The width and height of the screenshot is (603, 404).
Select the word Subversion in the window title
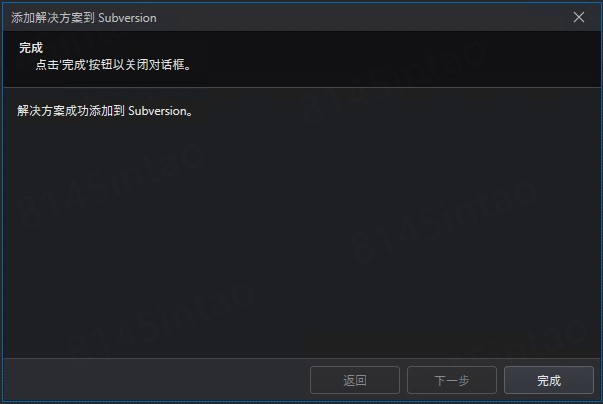point(127,18)
